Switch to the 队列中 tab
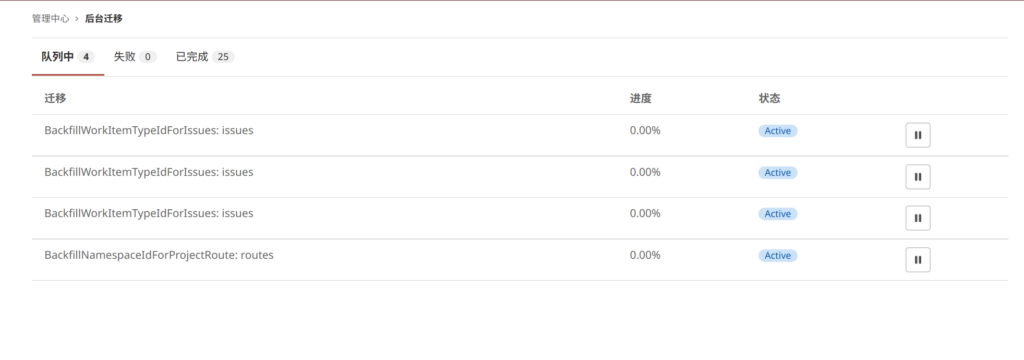1024x360 pixels. coord(68,57)
